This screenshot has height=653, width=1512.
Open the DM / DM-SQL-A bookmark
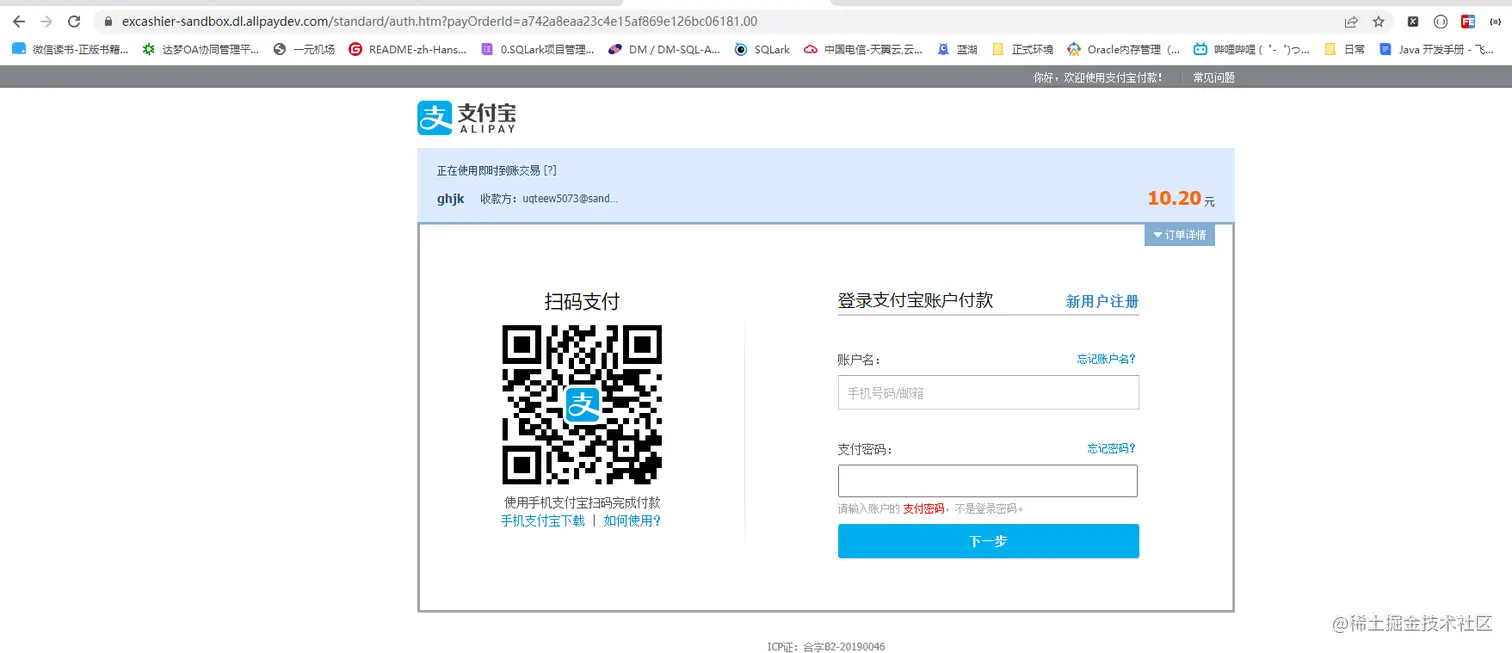(x=665, y=49)
